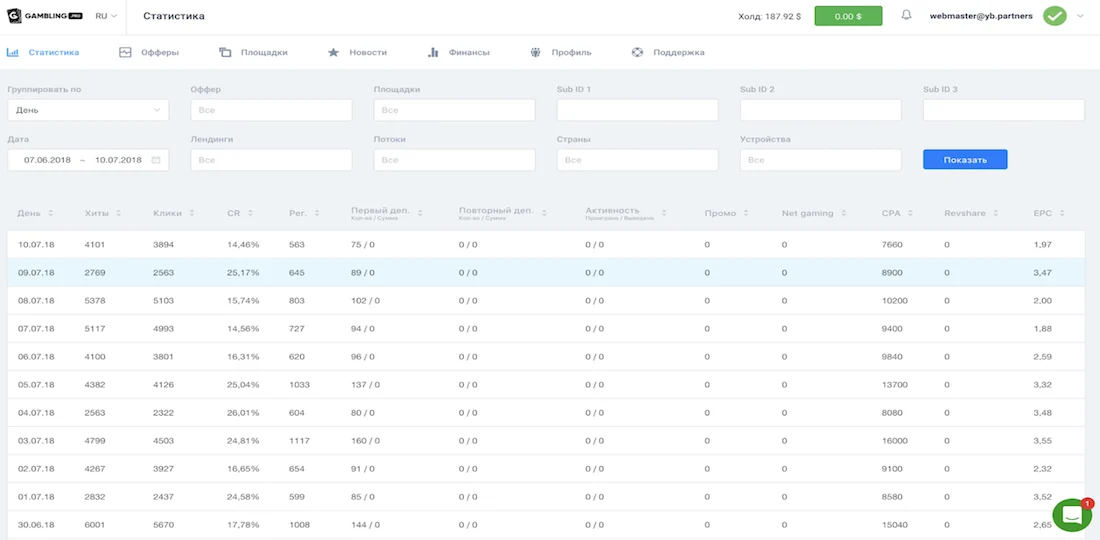Click the green checkmark avatar icon
The image size is (1100, 540).
pos(1054,15)
